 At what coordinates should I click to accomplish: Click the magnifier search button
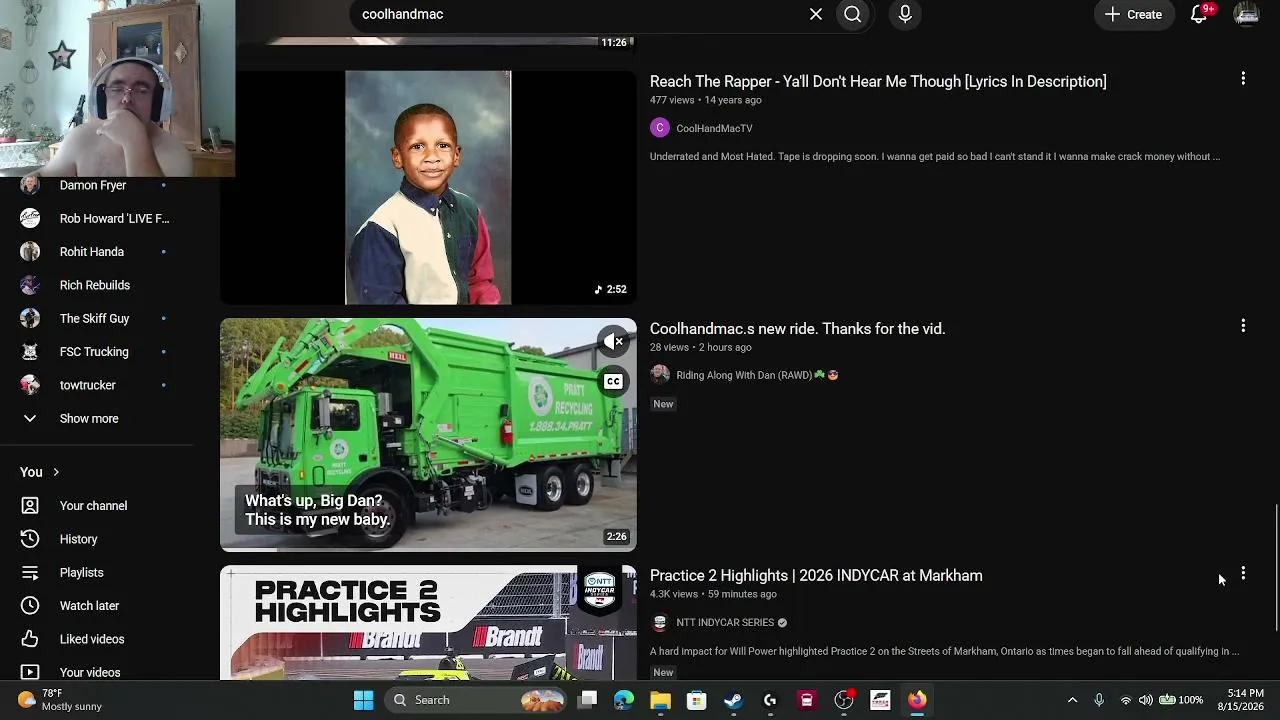click(853, 14)
